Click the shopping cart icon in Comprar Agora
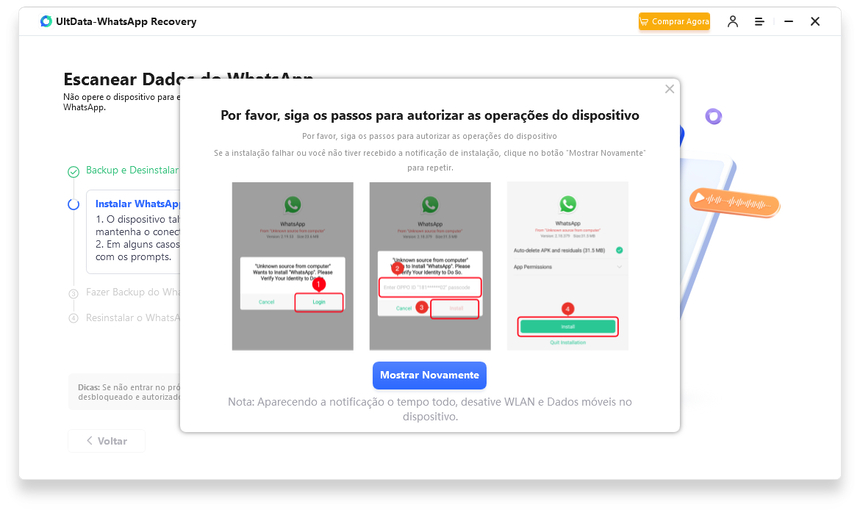 644,21
